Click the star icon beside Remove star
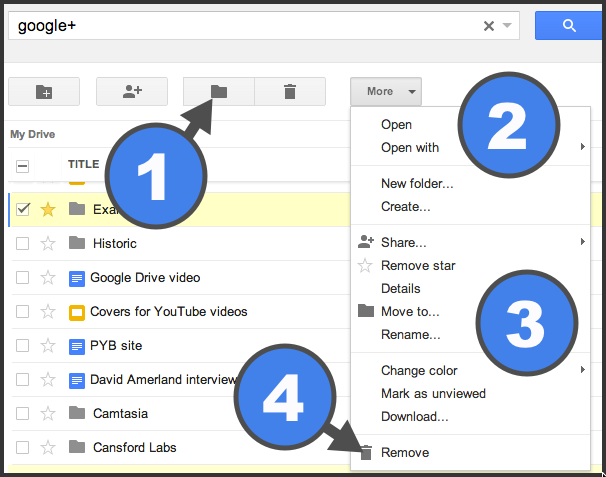This screenshot has height=477, width=606. (x=365, y=266)
